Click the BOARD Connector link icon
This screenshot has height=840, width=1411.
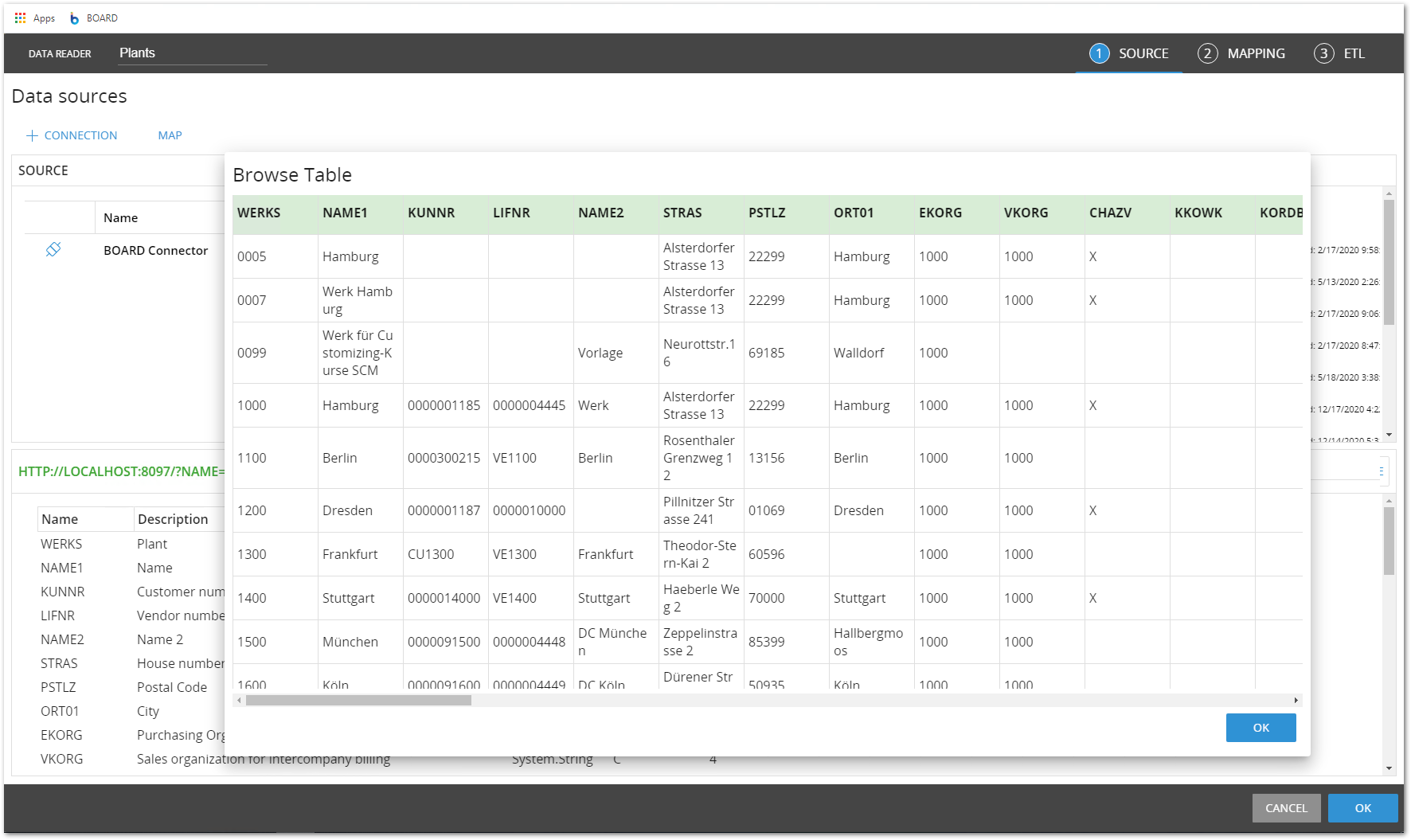coord(53,249)
